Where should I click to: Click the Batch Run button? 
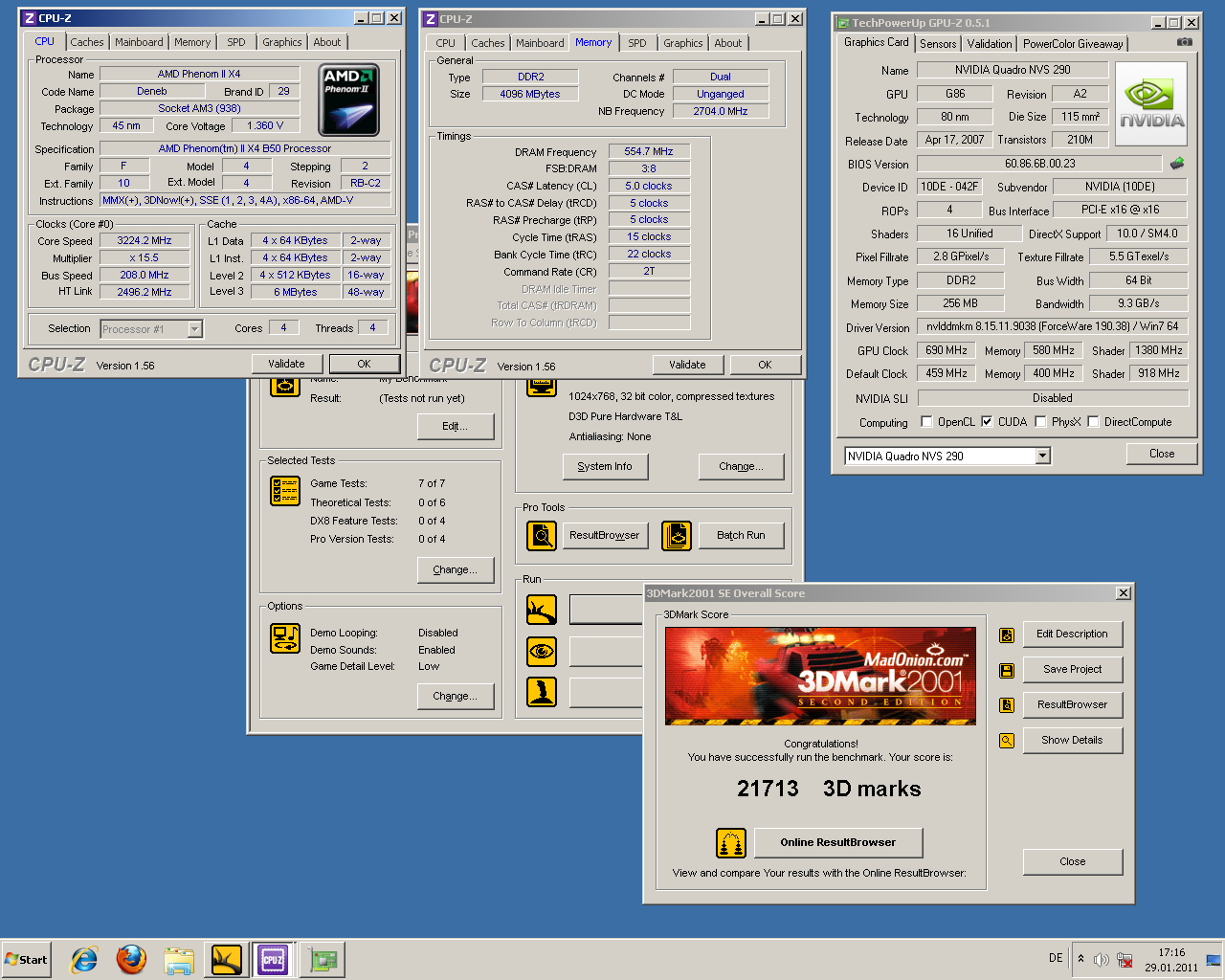point(741,536)
